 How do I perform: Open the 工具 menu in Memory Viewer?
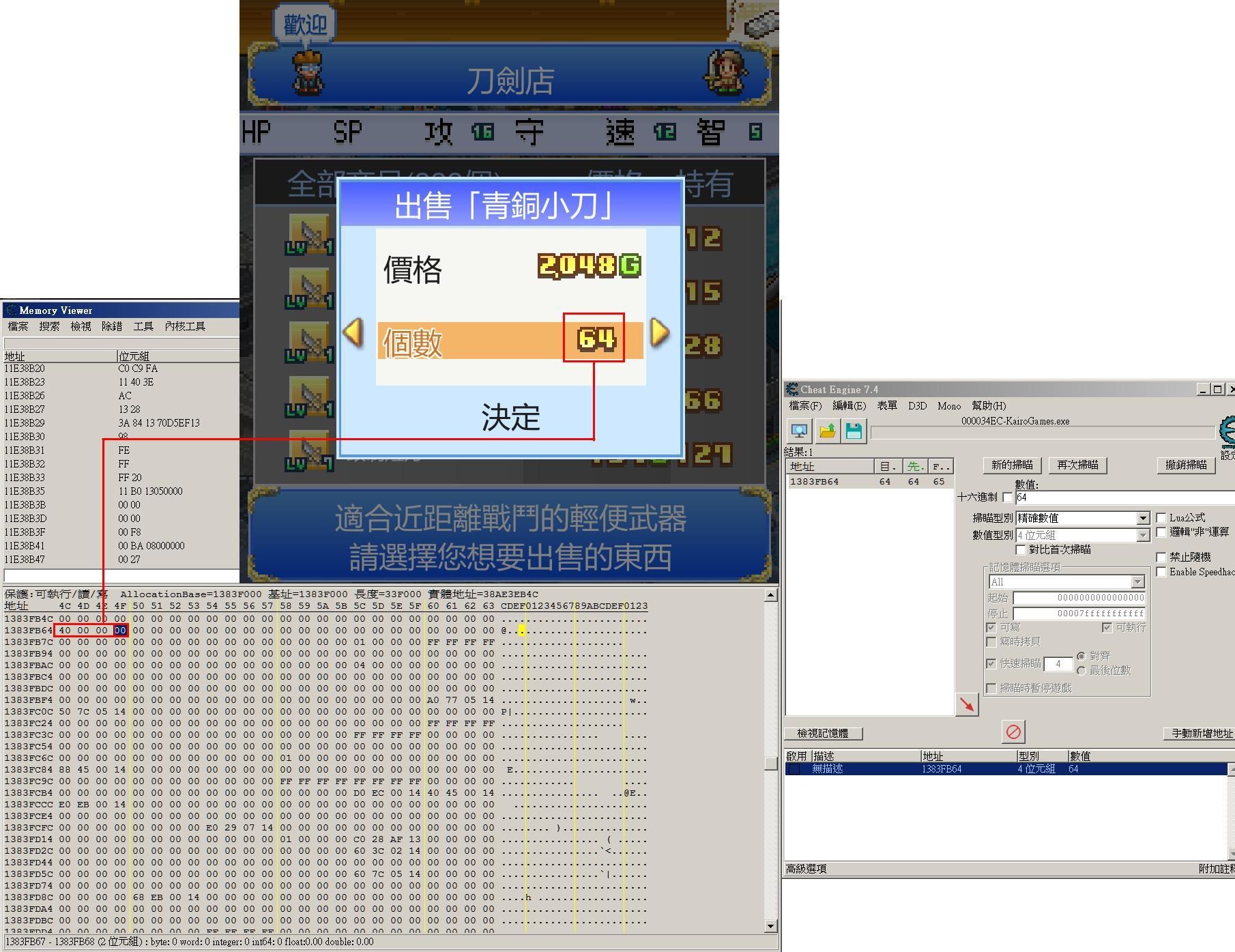coord(143,326)
